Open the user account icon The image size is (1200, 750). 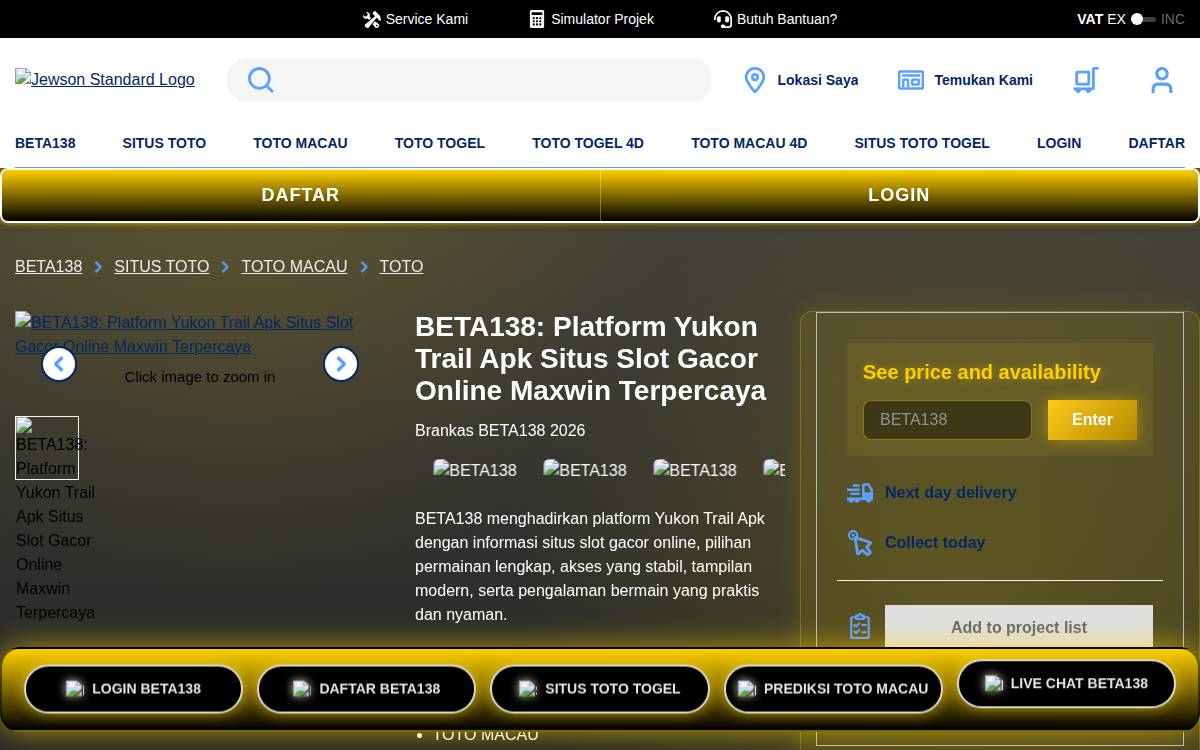point(1161,80)
